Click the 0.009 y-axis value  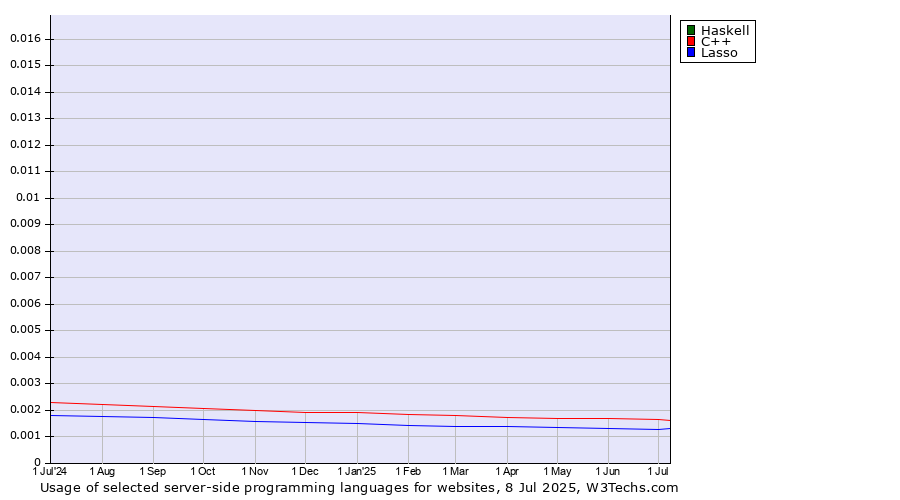[x=26, y=224]
